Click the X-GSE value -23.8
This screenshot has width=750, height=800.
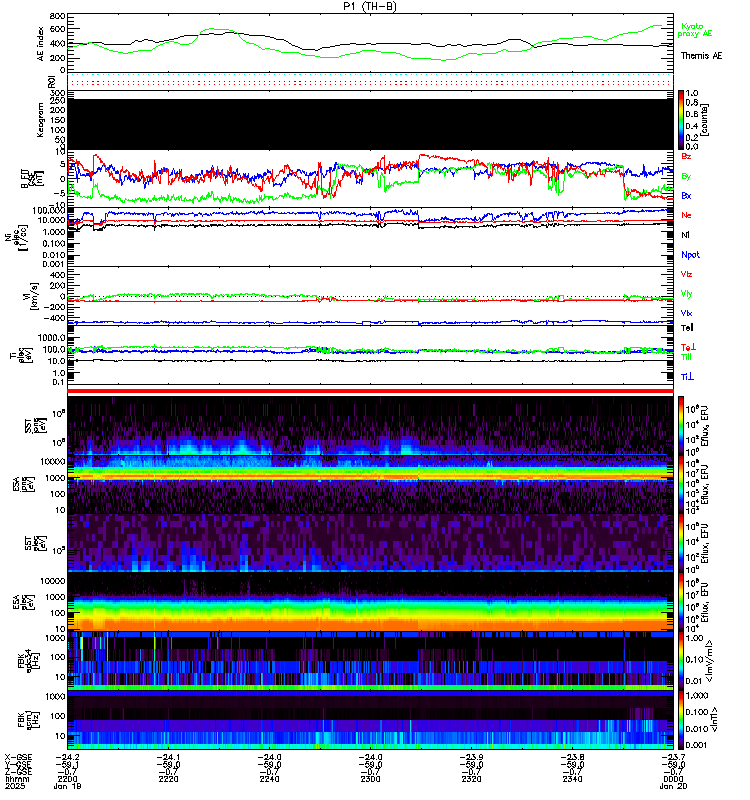[x=572, y=757]
